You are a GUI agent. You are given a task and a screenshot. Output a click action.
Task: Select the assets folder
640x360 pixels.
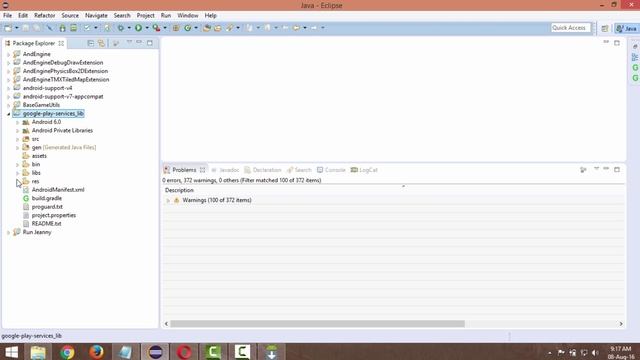[x=39, y=156]
